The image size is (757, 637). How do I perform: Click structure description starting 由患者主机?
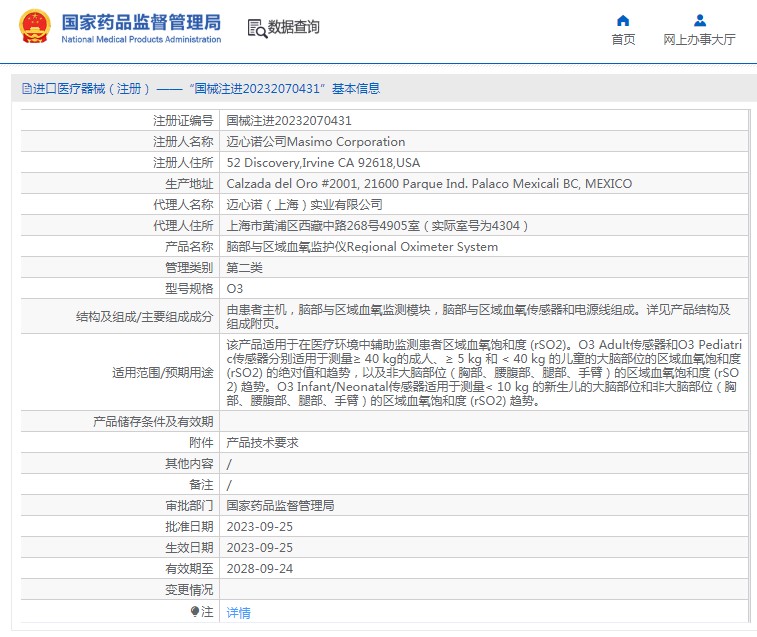pyautogui.click(x=478, y=316)
